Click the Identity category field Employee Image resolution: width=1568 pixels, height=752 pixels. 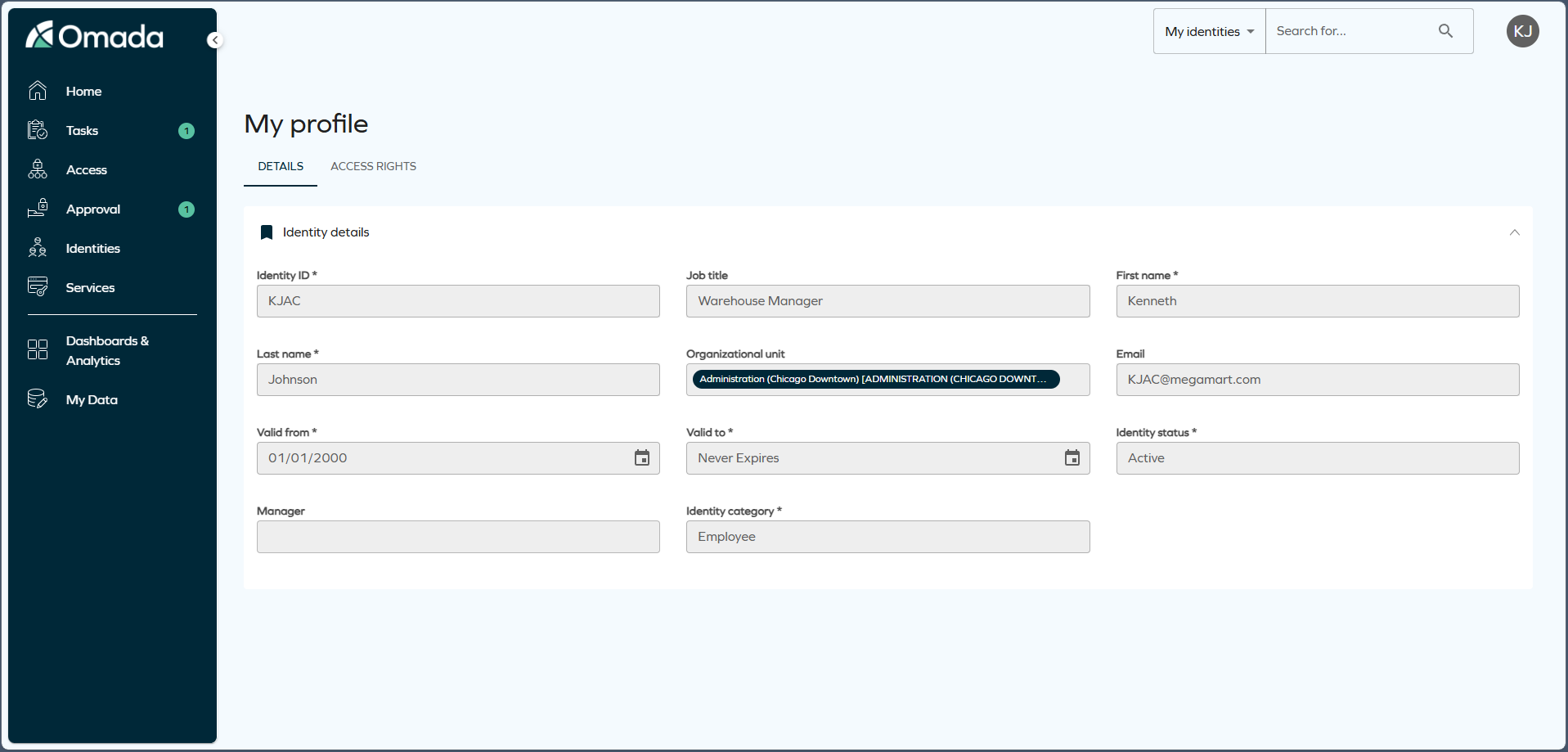(887, 537)
